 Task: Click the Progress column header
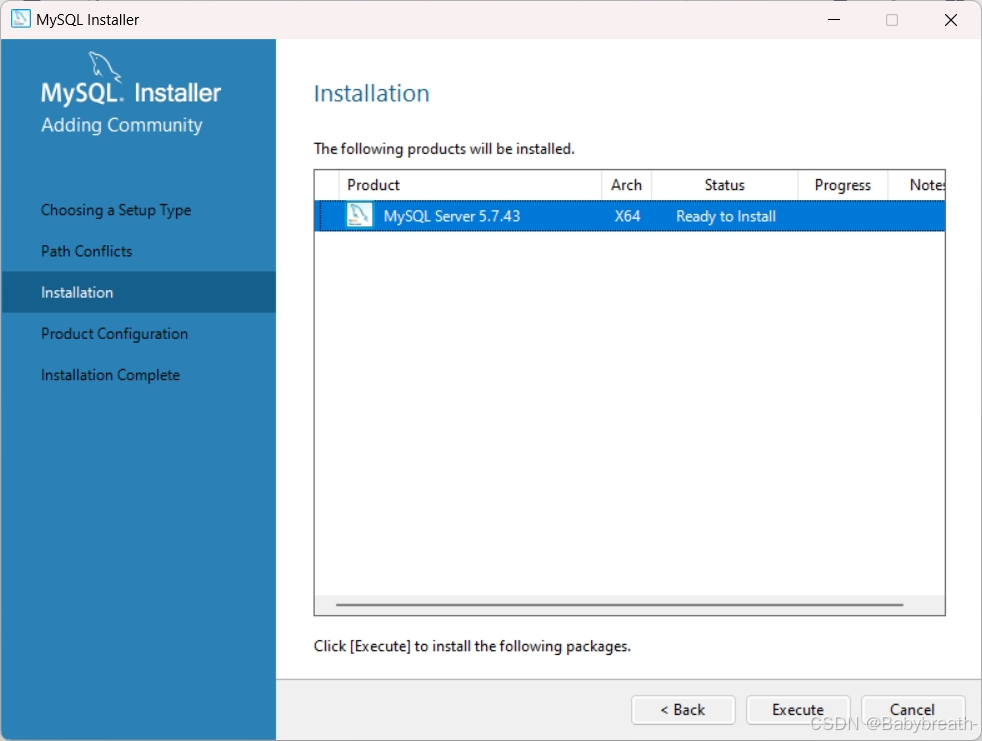[x=841, y=184]
